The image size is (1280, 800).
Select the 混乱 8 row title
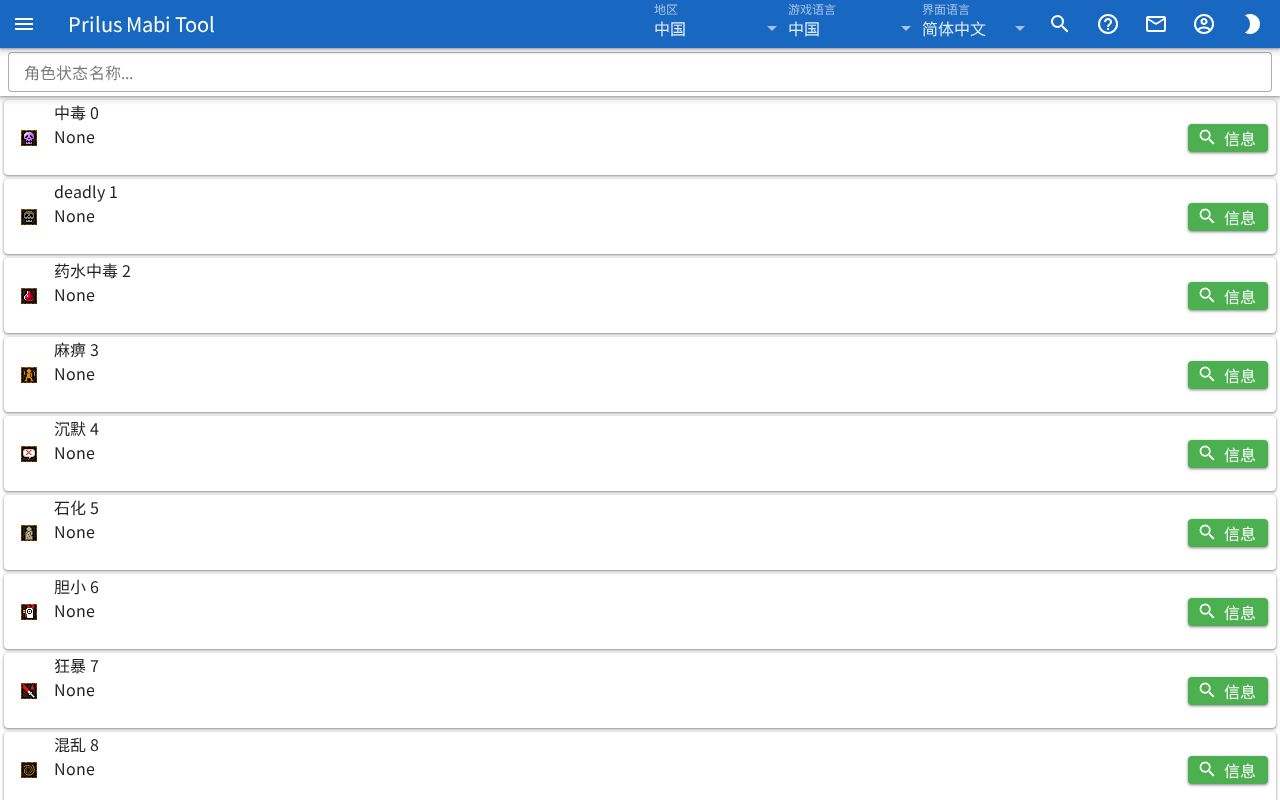point(76,745)
